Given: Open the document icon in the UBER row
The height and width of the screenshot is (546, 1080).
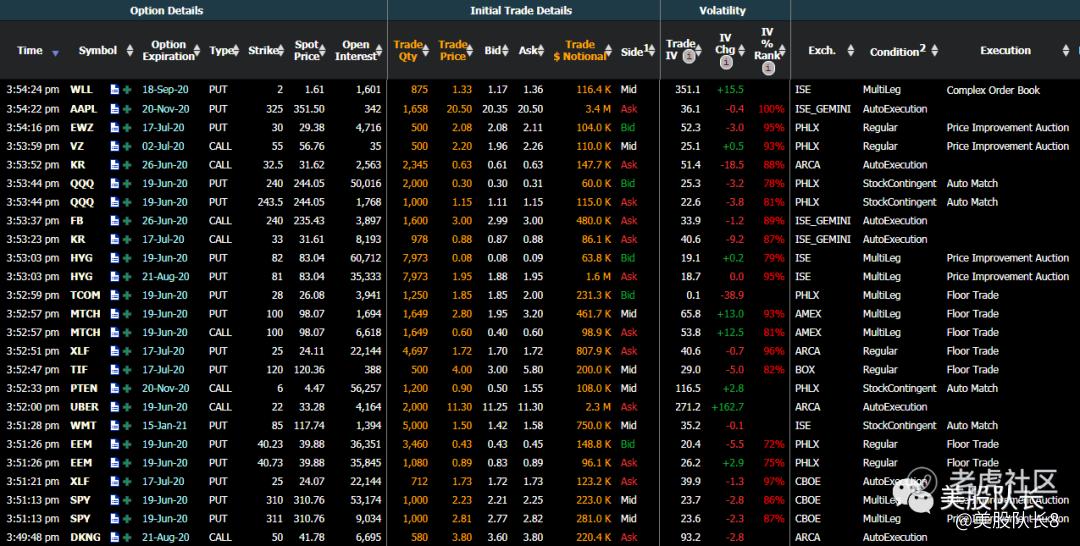Looking at the screenshot, I should pyautogui.click(x=114, y=406).
